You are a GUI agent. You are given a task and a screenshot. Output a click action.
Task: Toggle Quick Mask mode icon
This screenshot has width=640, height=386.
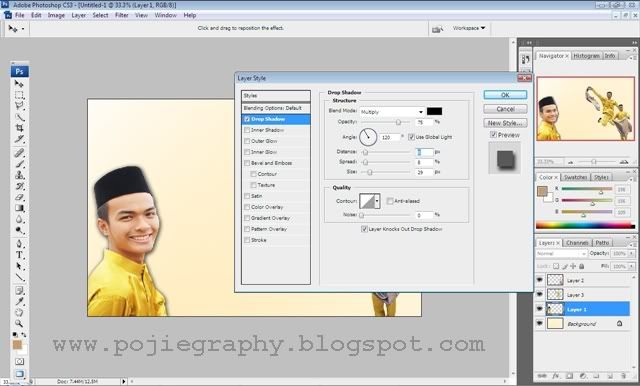point(19,362)
